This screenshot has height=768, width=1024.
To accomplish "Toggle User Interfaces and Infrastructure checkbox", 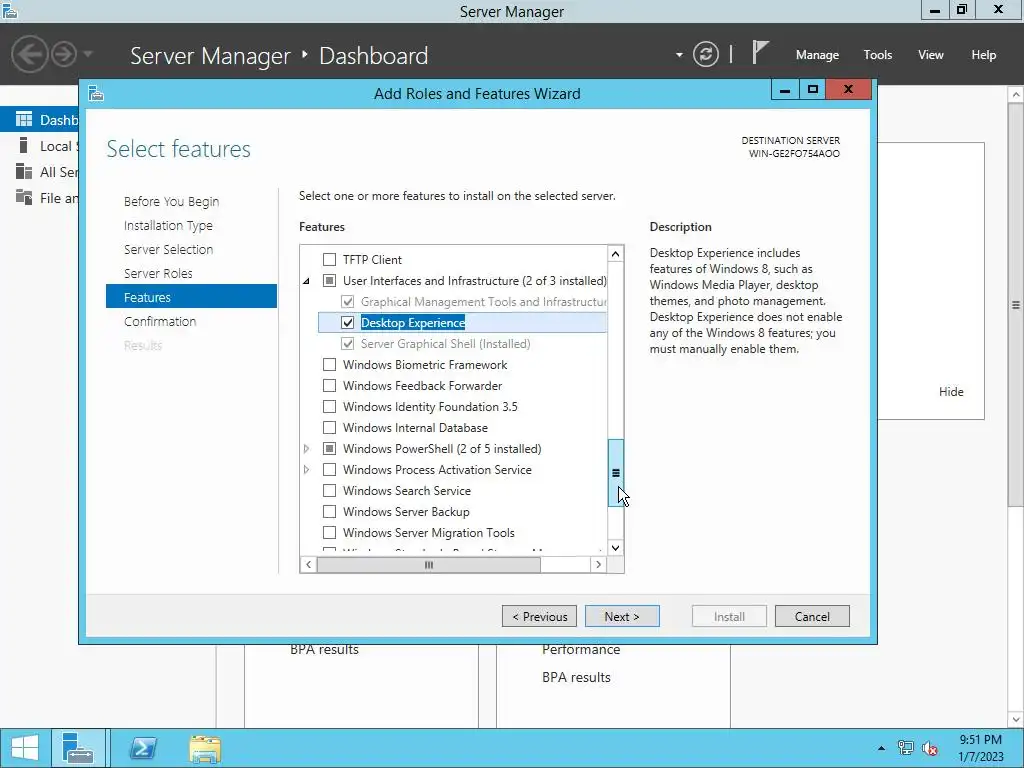I will [x=330, y=281].
